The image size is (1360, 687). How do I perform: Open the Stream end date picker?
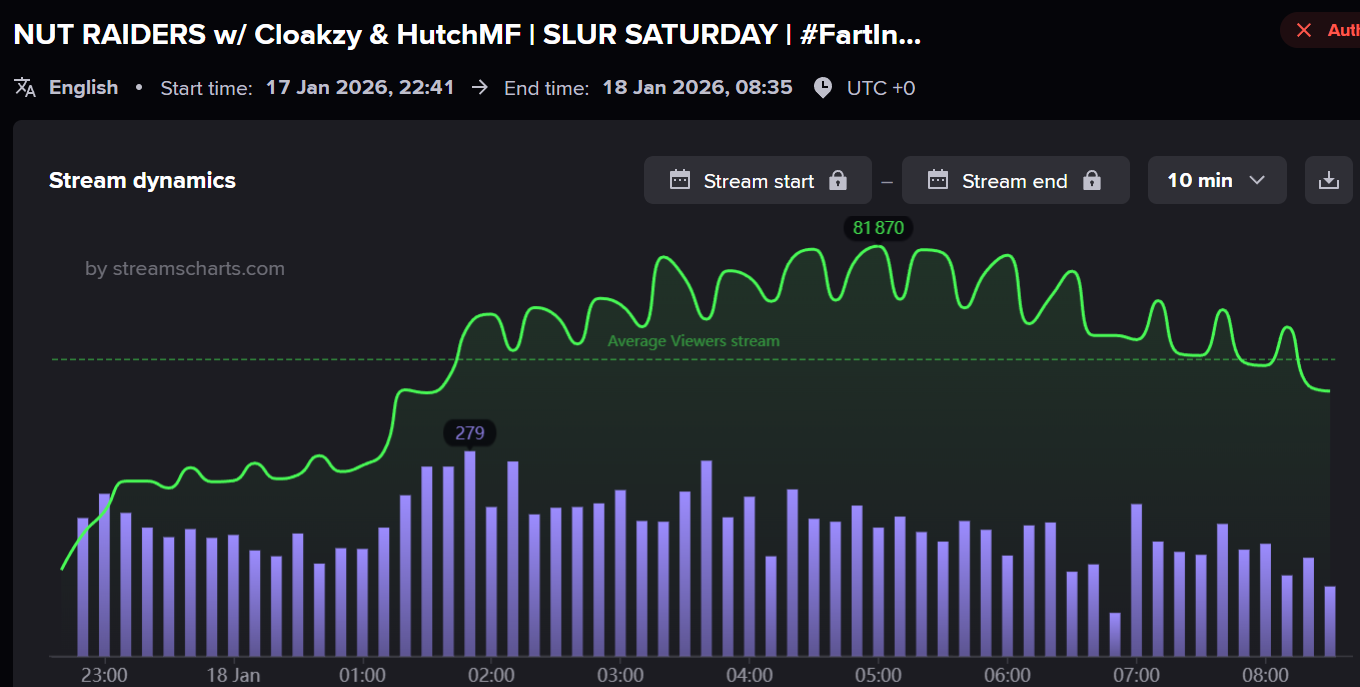(x=1015, y=181)
